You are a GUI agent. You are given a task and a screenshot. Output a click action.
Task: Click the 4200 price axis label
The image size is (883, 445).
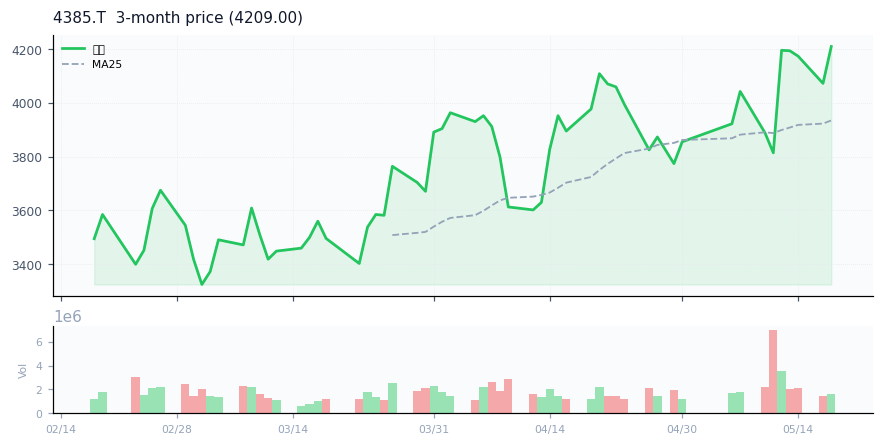click(27, 50)
